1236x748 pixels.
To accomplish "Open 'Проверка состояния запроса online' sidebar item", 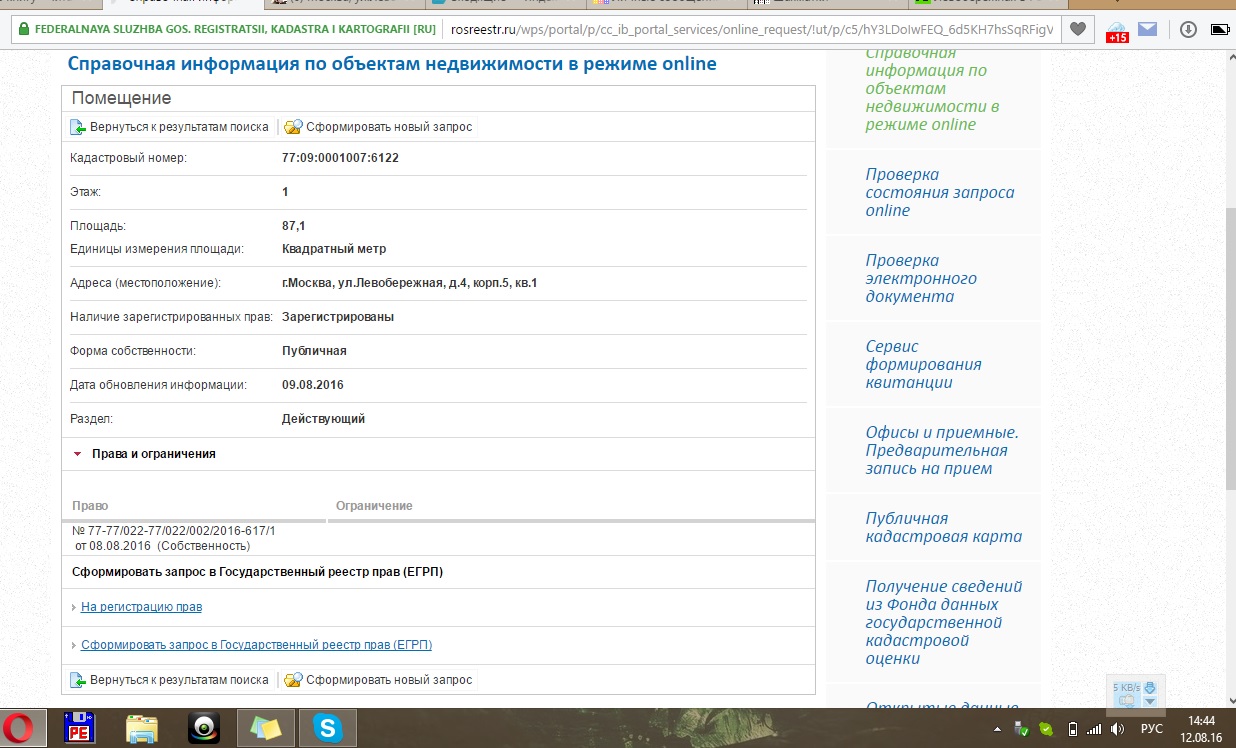I will [x=939, y=192].
